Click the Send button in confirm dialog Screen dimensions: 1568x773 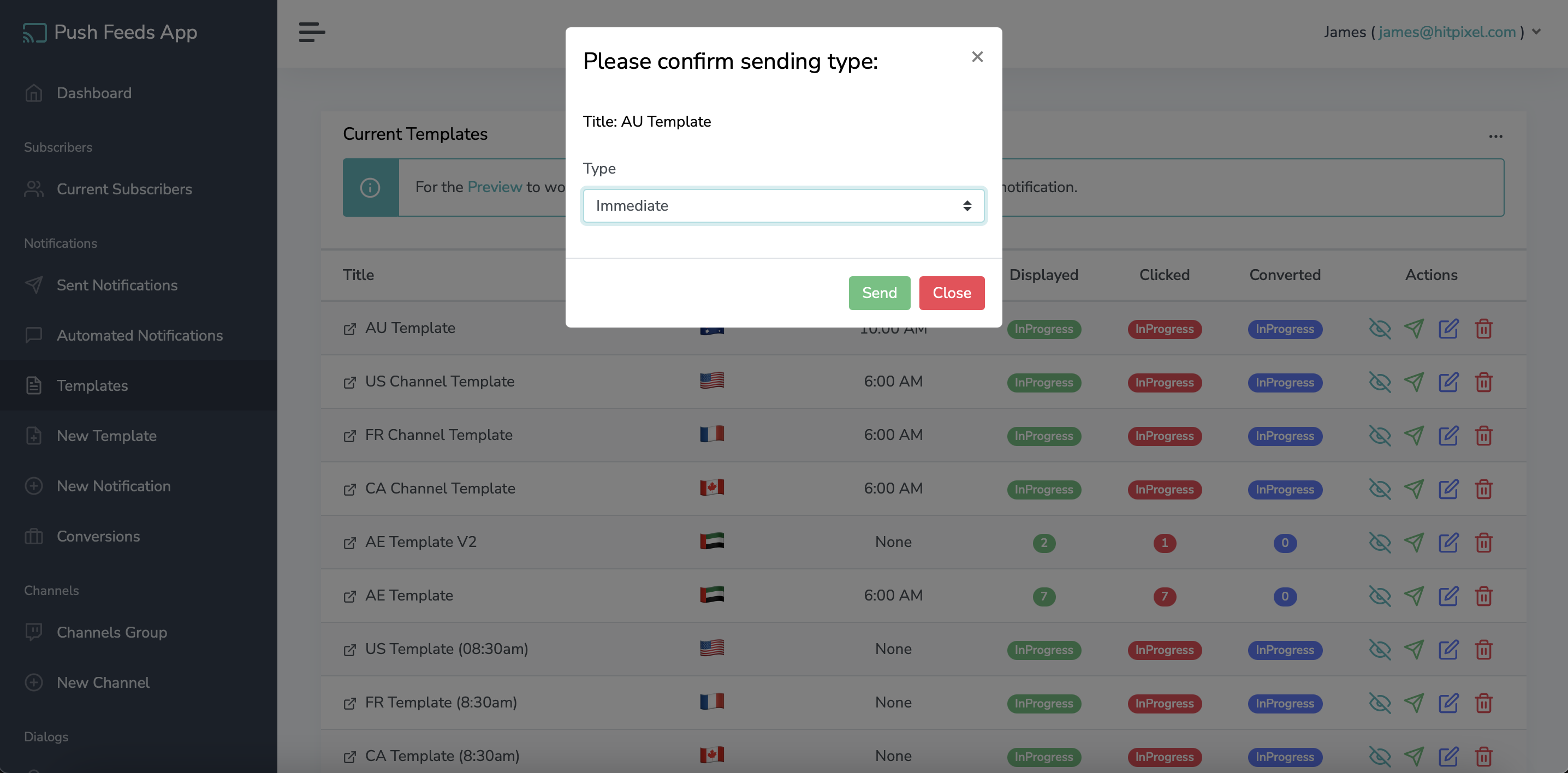[x=879, y=292]
